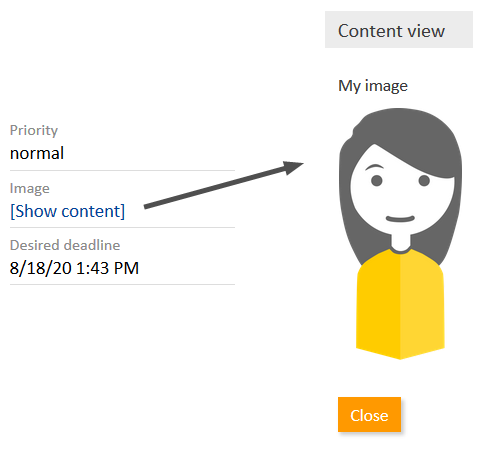485x456 pixels.
Task: Click the avatar's left eye with raised eyebrow
Action: tap(376, 175)
